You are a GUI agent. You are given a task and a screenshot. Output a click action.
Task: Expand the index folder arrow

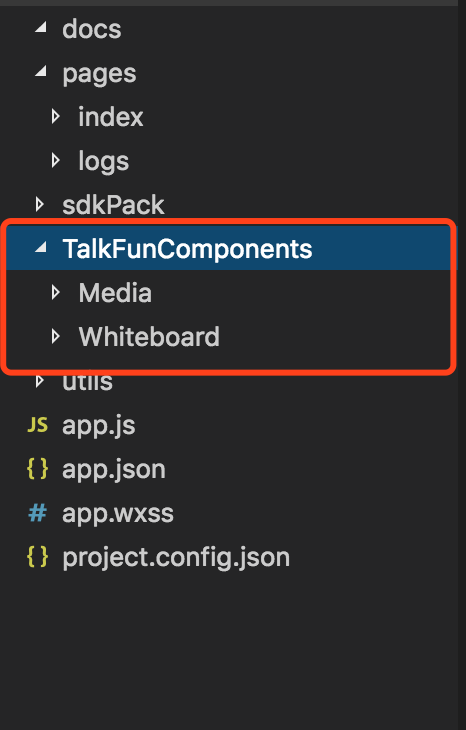[56, 116]
